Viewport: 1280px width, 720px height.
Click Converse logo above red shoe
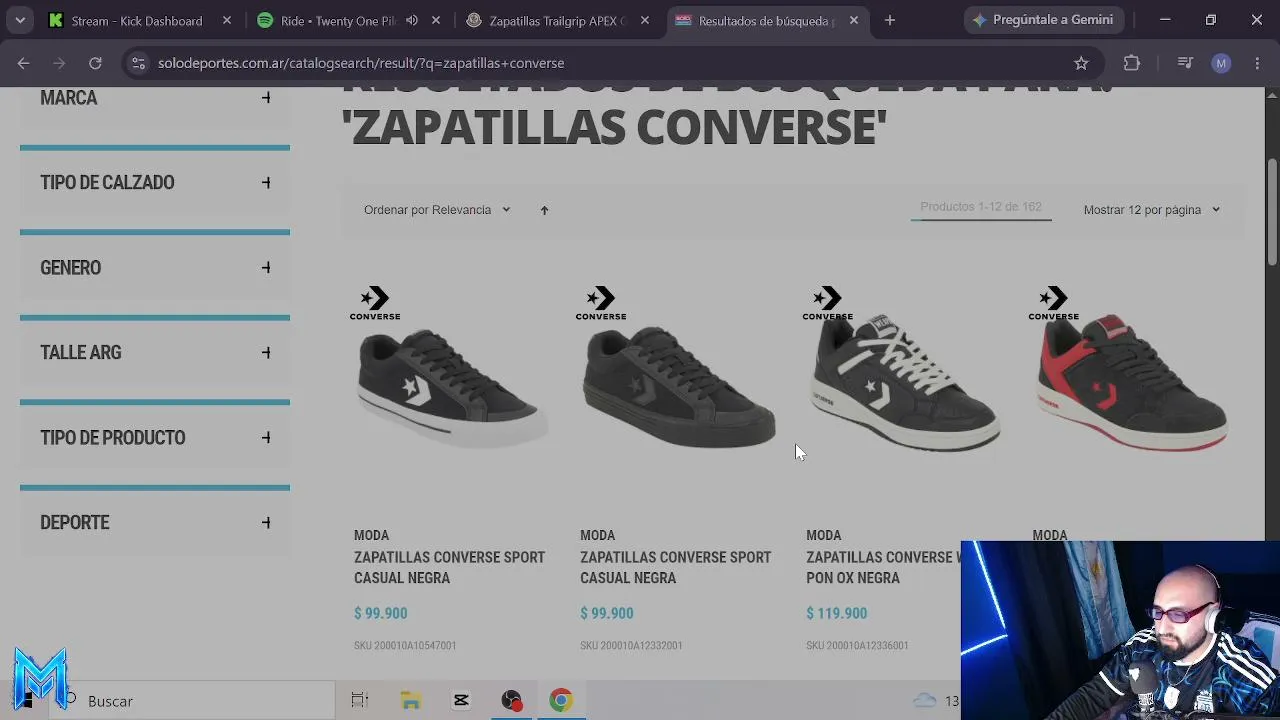pyautogui.click(x=1054, y=304)
